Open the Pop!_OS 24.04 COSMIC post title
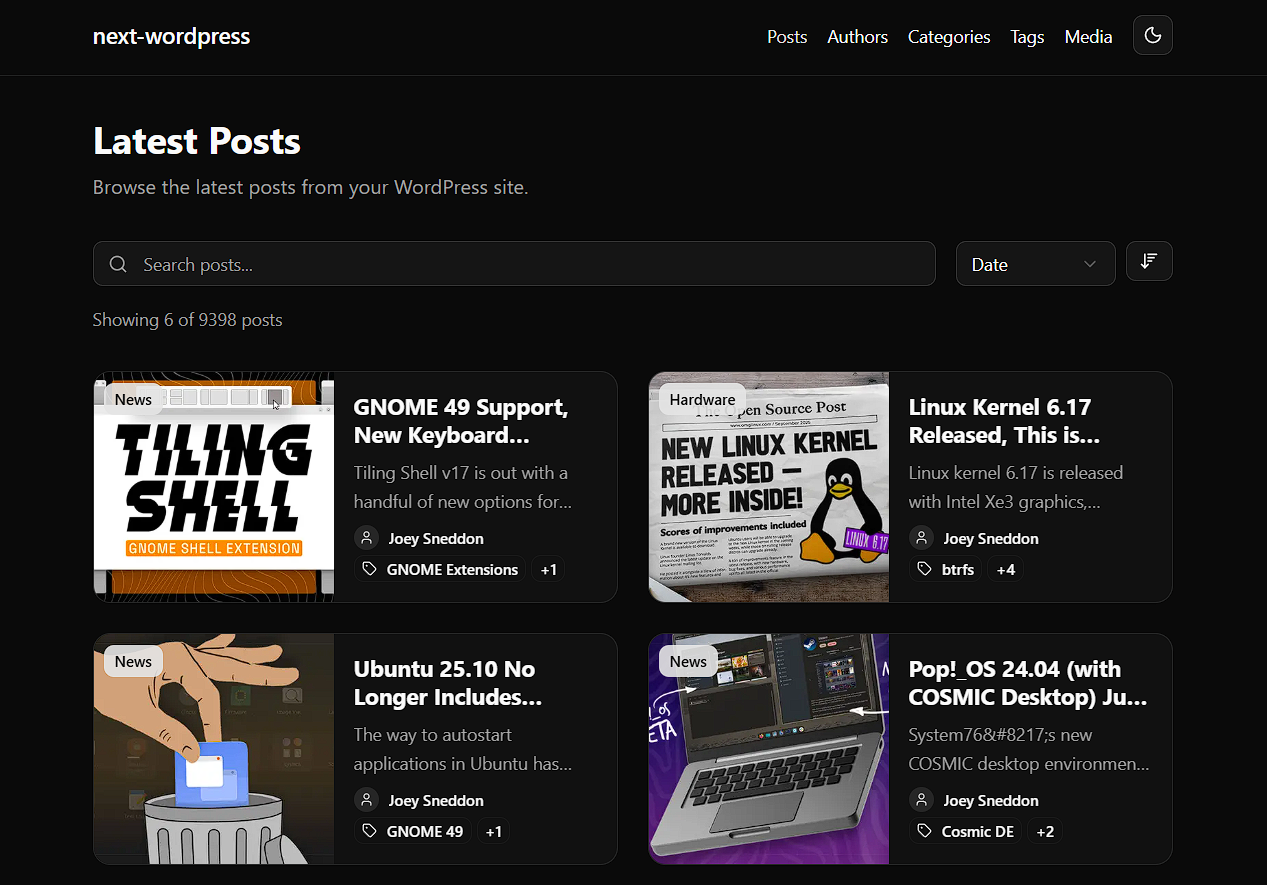The width and height of the screenshot is (1267, 885). coord(1028,683)
